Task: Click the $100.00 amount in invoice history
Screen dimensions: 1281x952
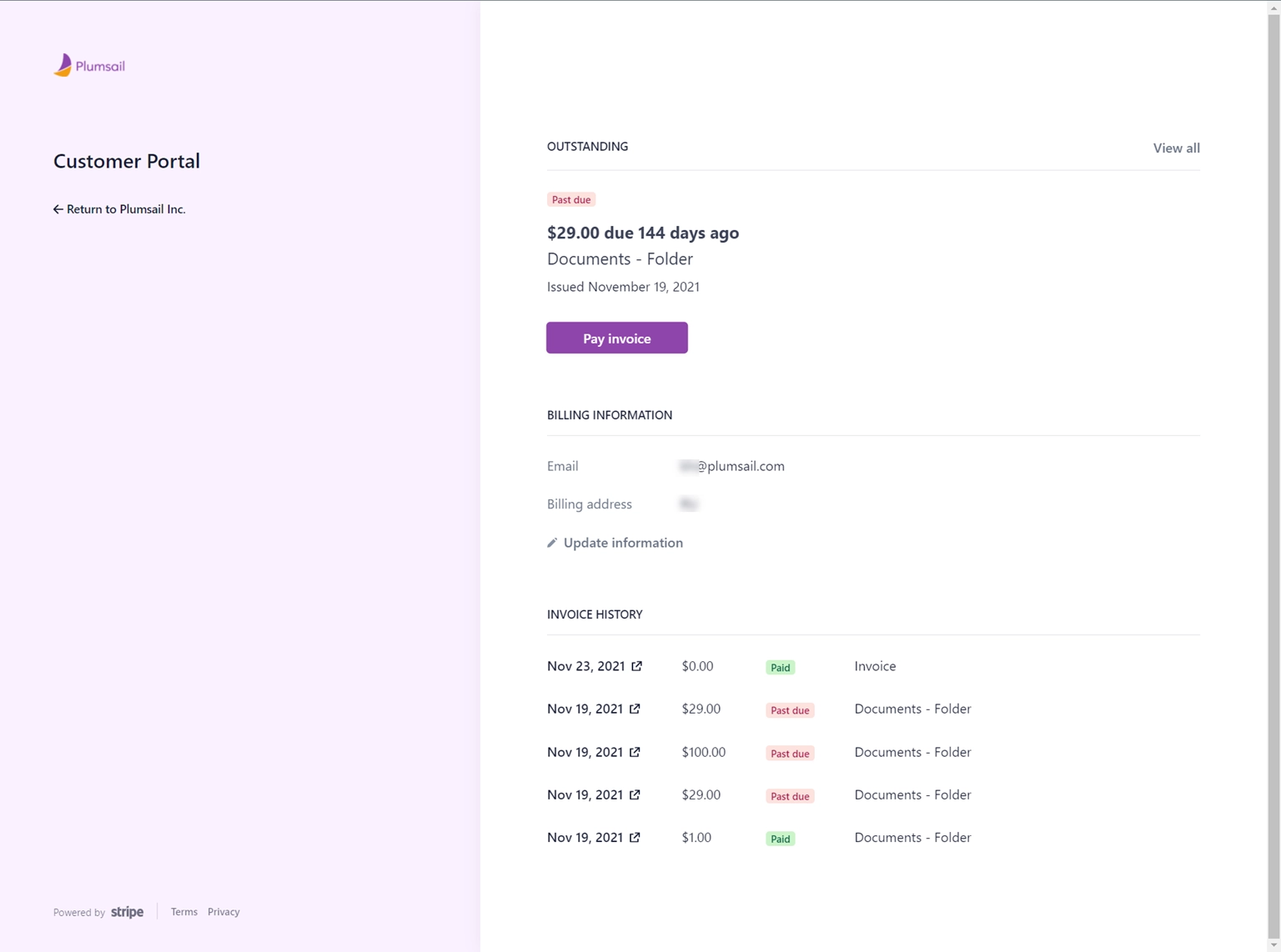Action: point(704,752)
